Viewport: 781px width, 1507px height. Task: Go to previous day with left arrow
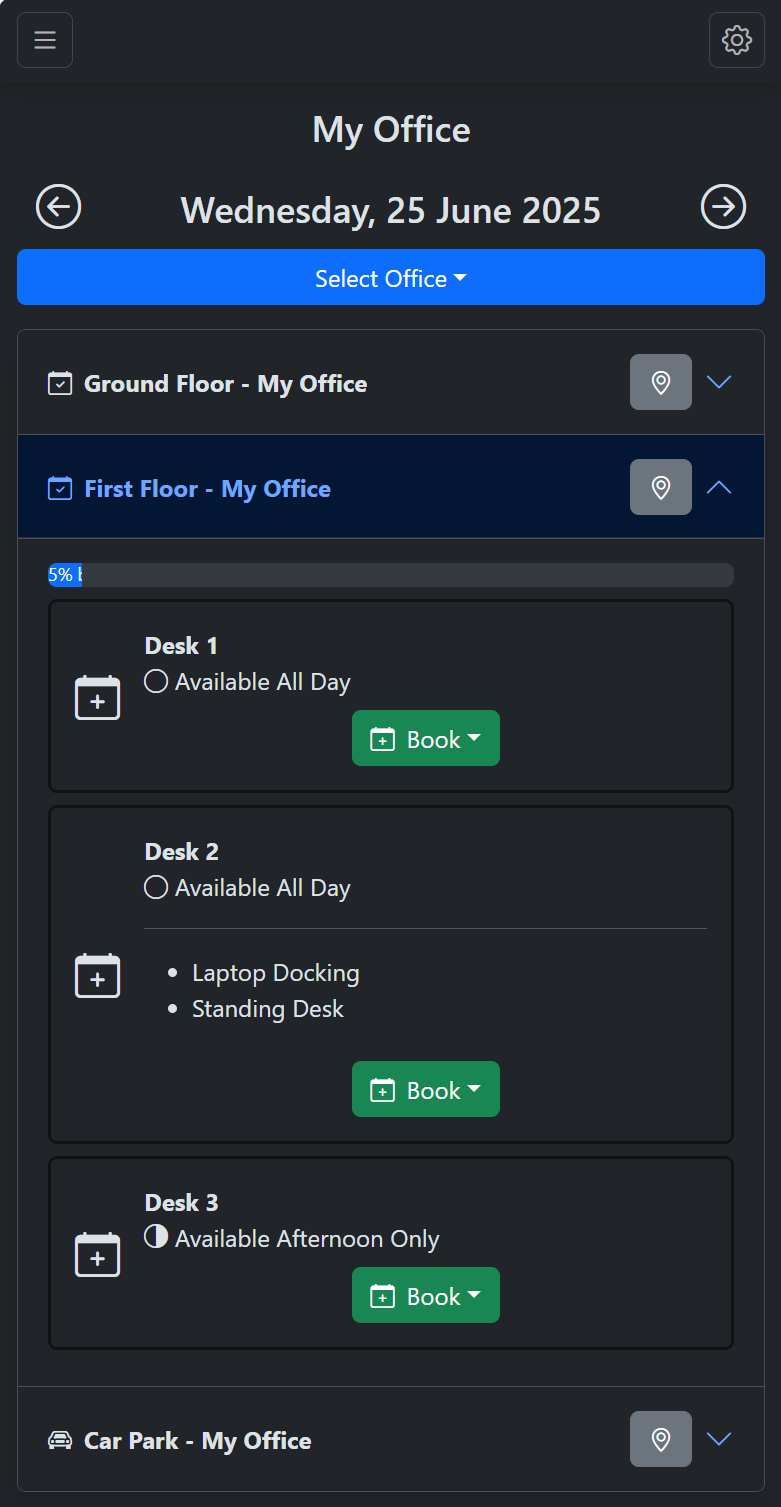tap(58, 207)
